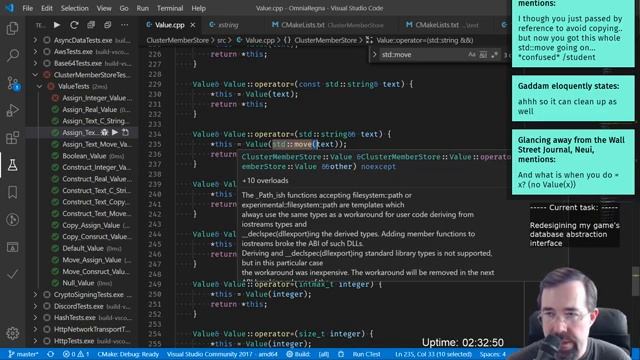Debug the hovered Assign_Text test
Image resolution: width=640 pixels, height=360 pixels.
tap(104, 132)
